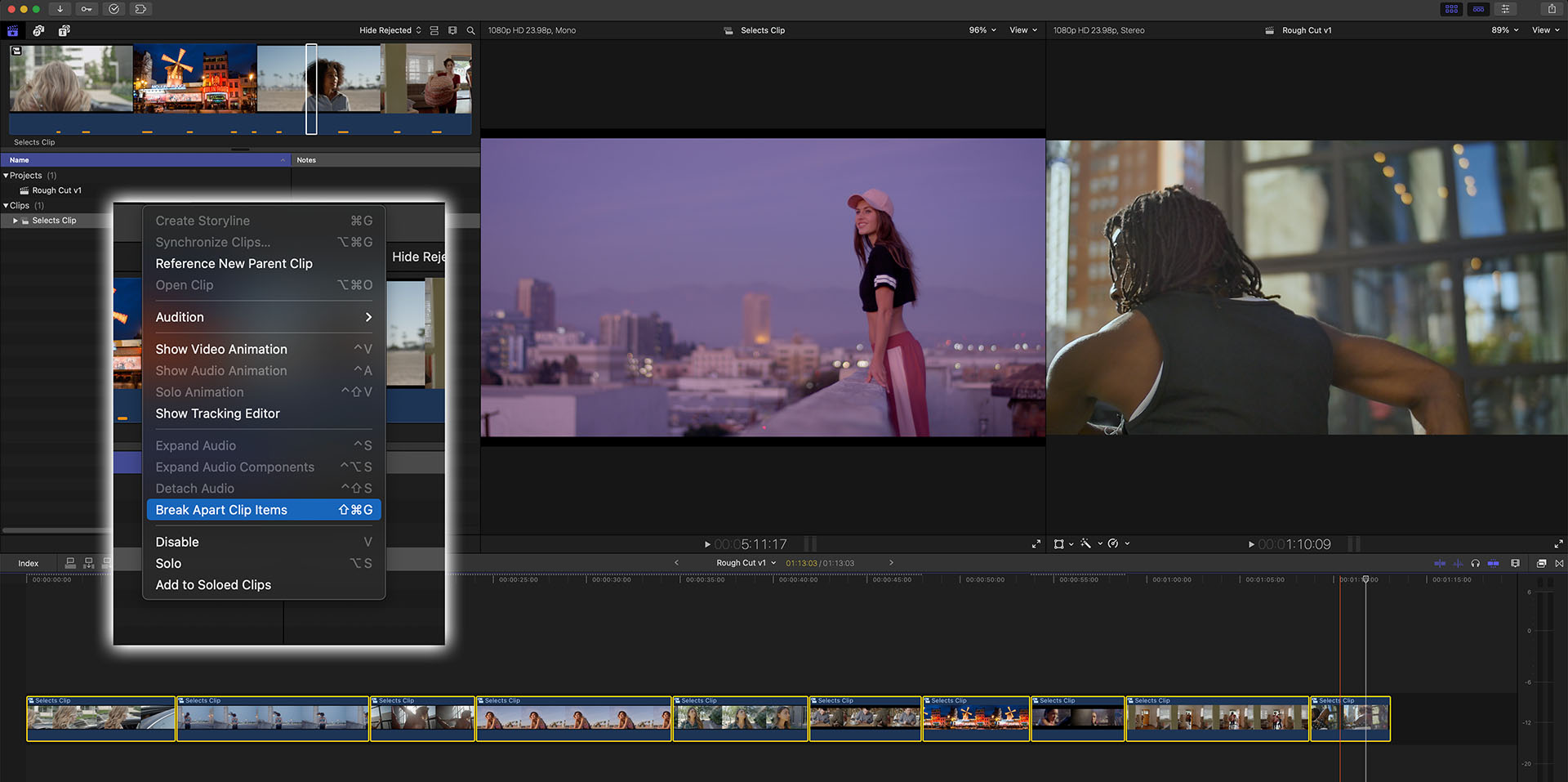Image resolution: width=1568 pixels, height=782 pixels.
Task: Click the browser search magnifier icon
Action: pyautogui.click(x=470, y=30)
